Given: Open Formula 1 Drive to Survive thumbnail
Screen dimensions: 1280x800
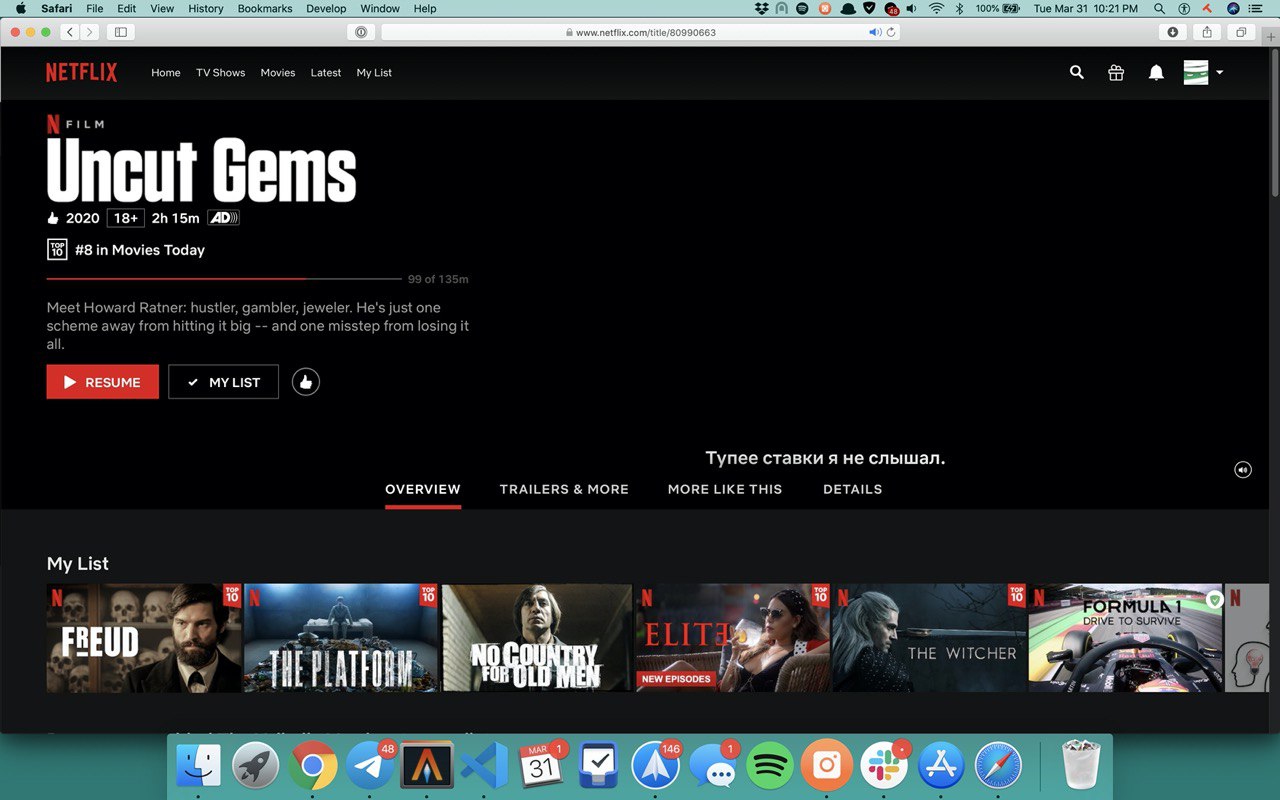Looking at the screenshot, I should pos(1126,638).
